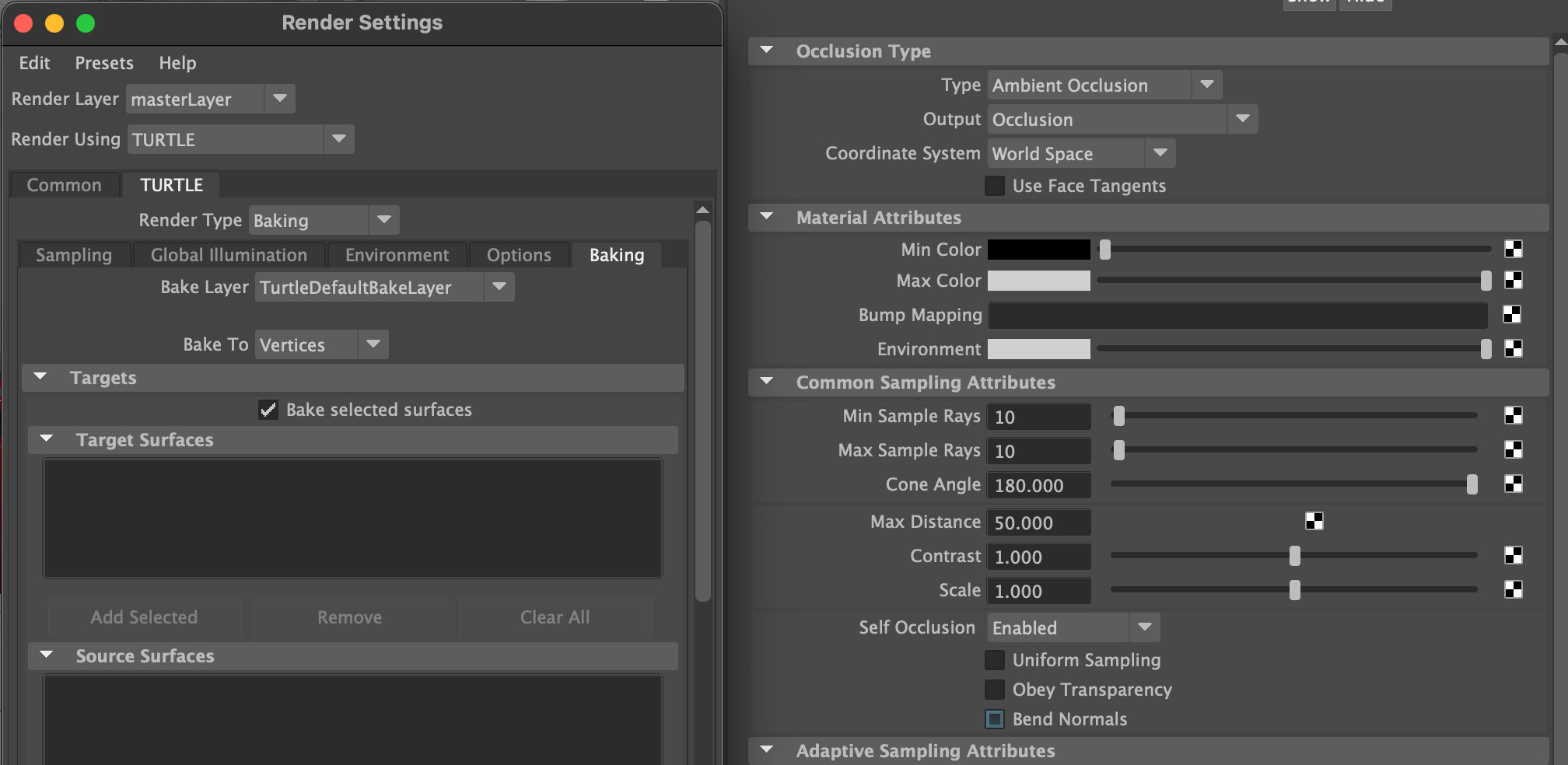Screen dimensions: 1568x765
Task: Click the Add Selected button
Action: (x=144, y=617)
